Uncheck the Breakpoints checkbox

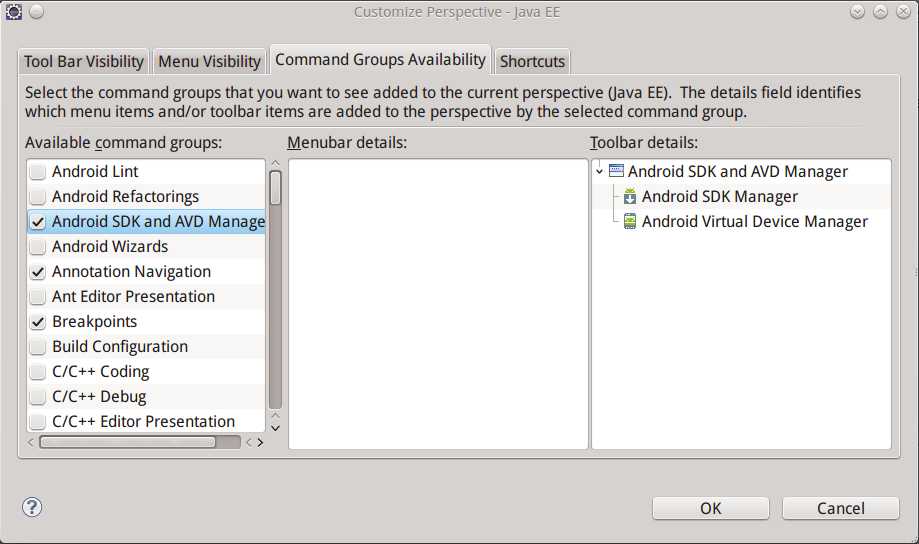38,322
